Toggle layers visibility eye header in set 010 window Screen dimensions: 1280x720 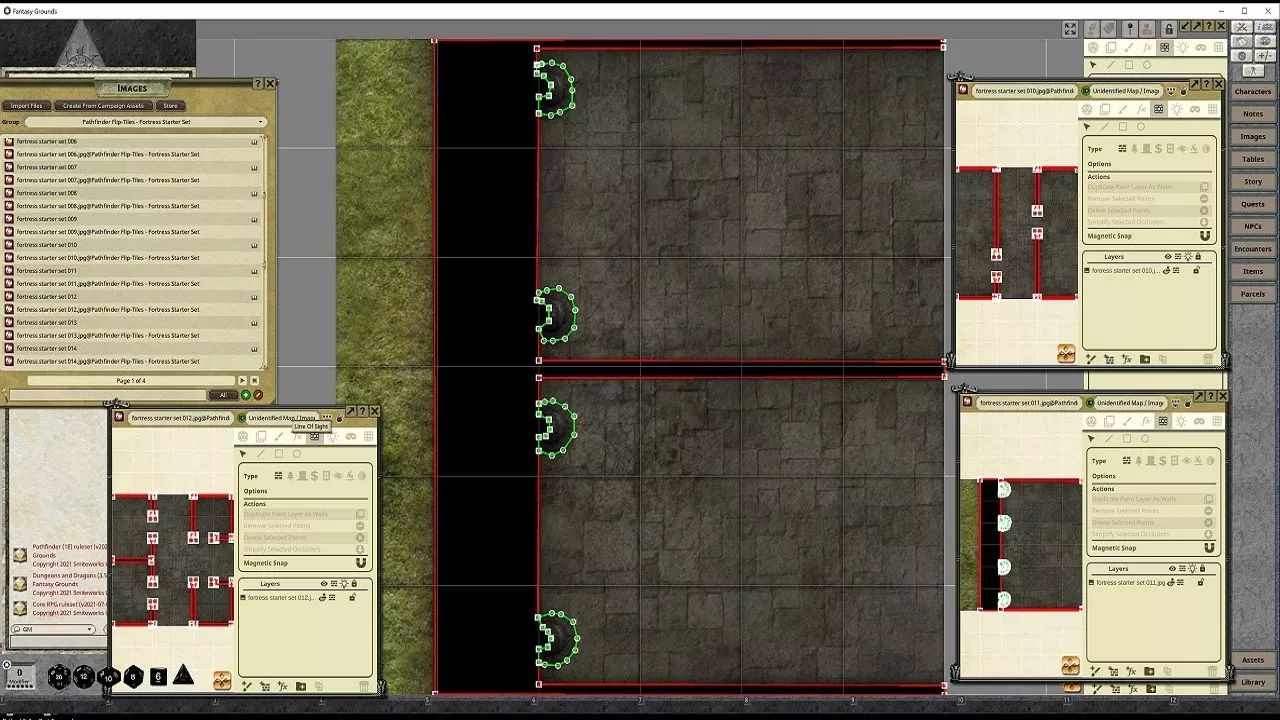(1168, 257)
